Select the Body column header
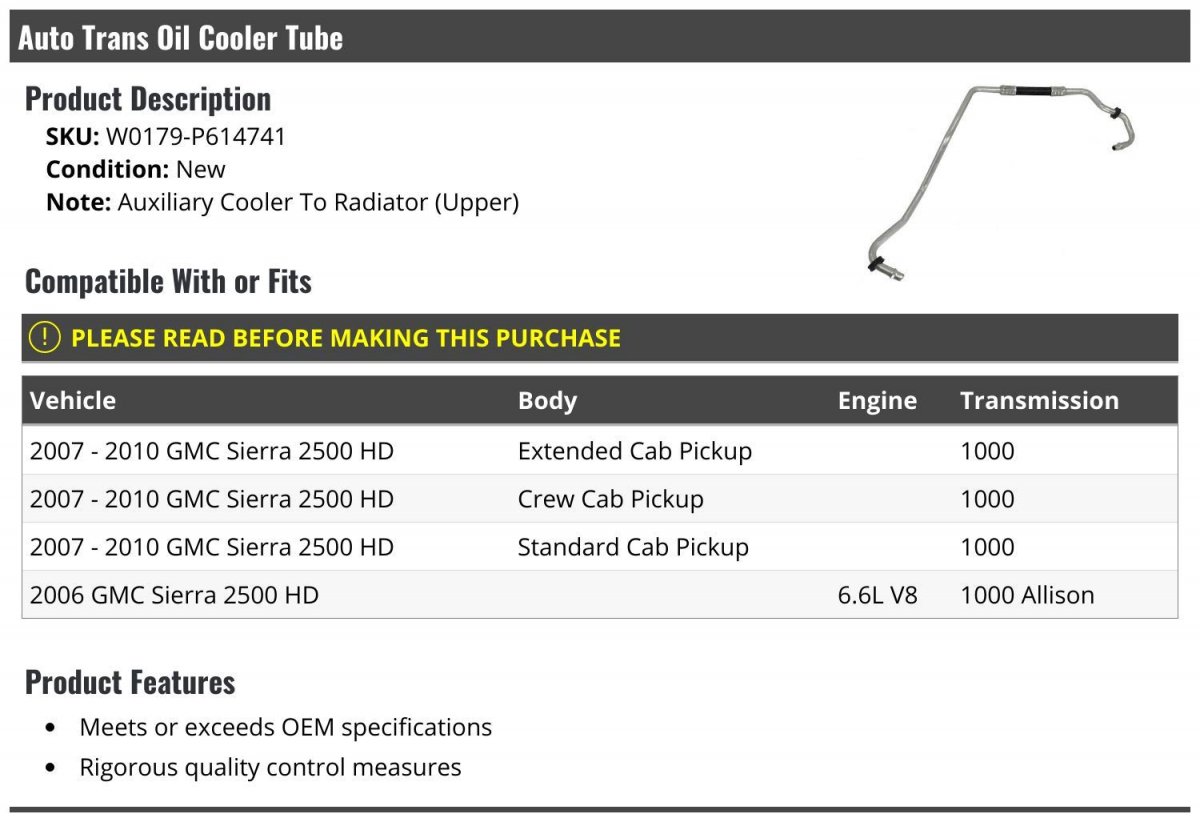The width and height of the screenshot is (1200, 822). click(x=547, y=401)
